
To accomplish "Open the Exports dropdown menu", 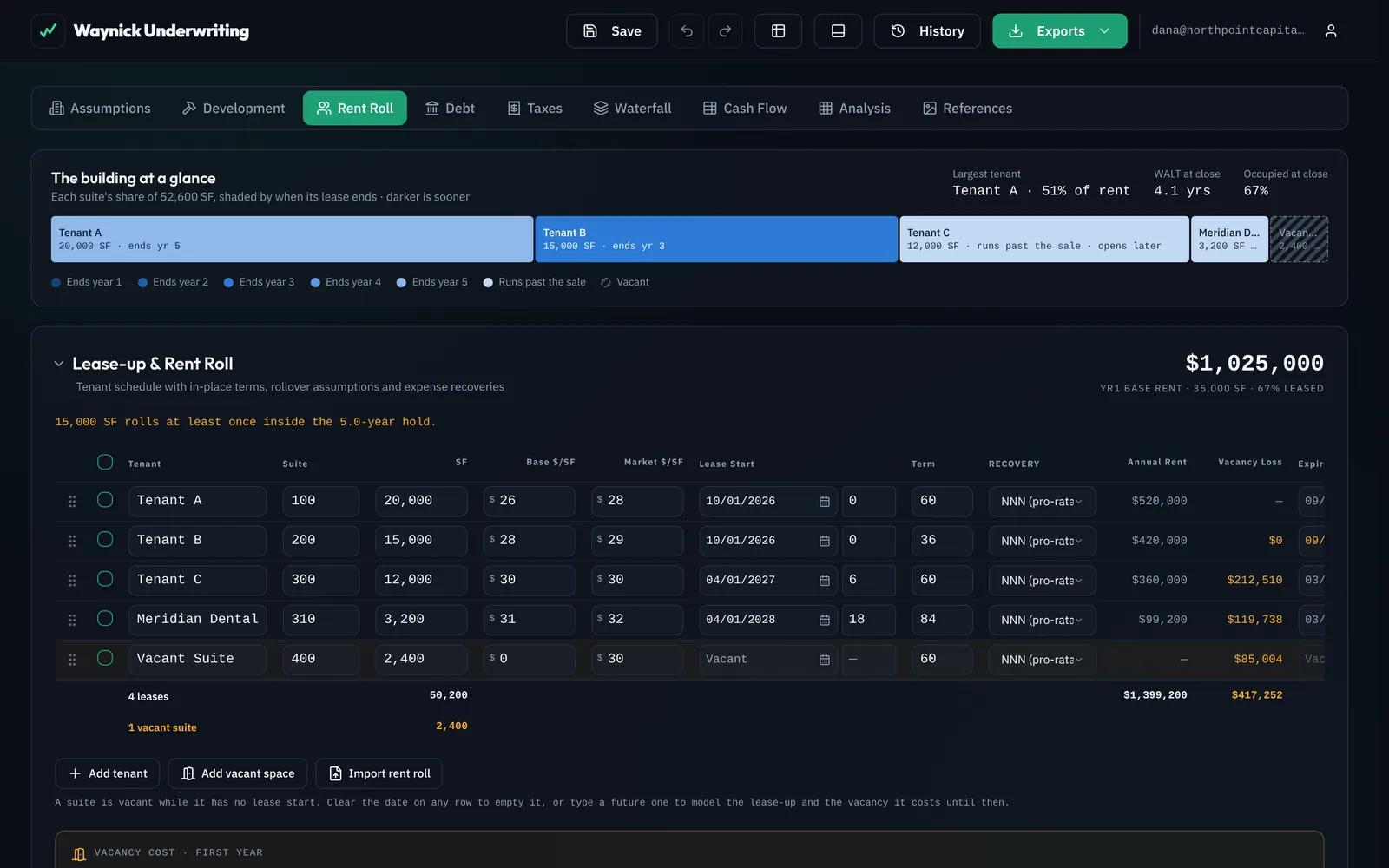I will [1059, 31].
